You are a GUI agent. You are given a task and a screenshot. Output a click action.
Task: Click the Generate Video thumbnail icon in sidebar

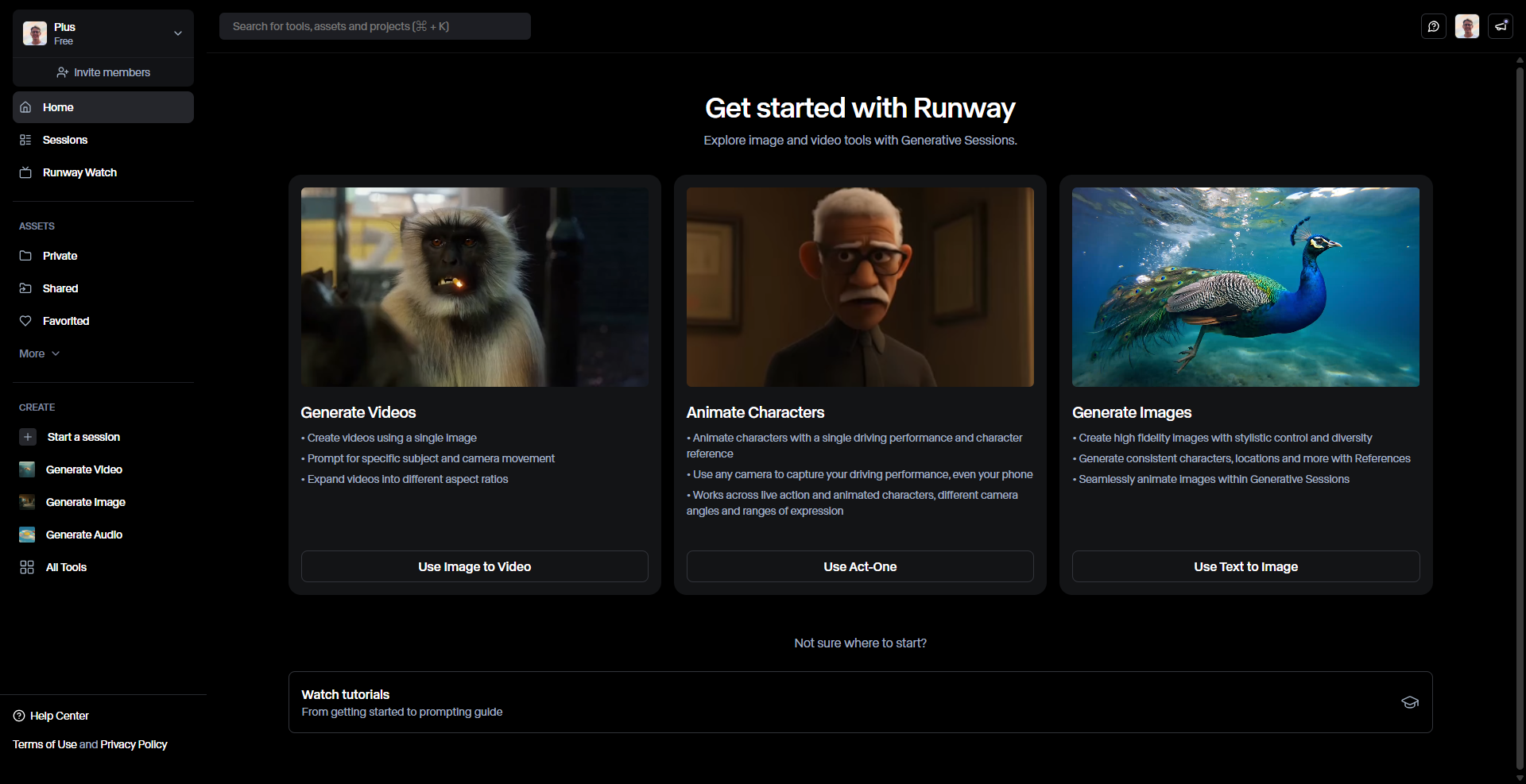click(27, 469)
